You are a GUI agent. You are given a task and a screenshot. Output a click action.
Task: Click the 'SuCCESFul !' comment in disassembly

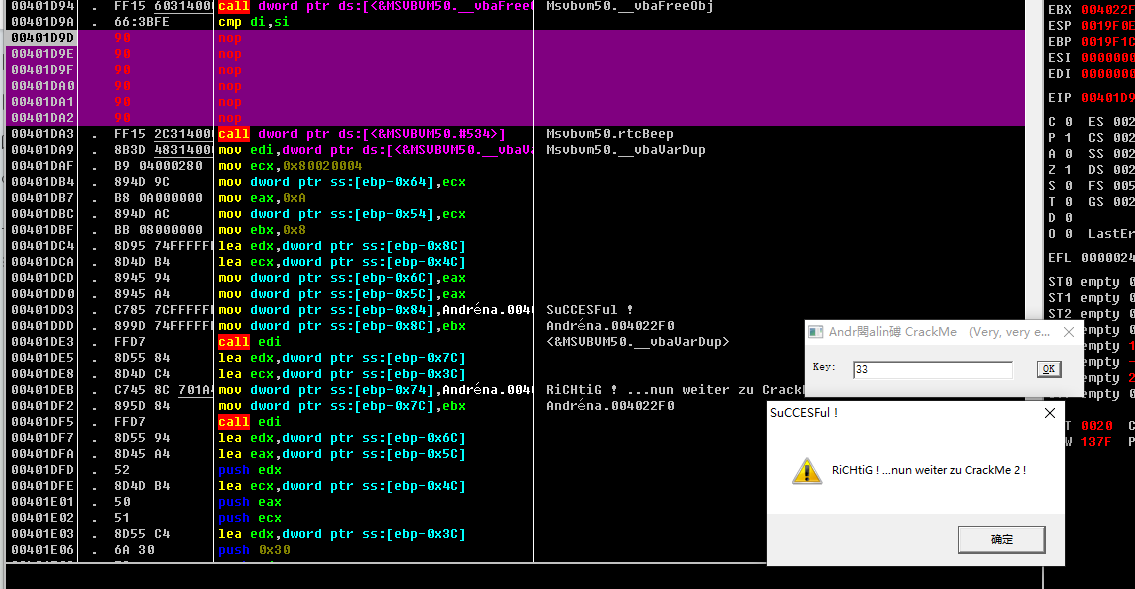[590, 310]
